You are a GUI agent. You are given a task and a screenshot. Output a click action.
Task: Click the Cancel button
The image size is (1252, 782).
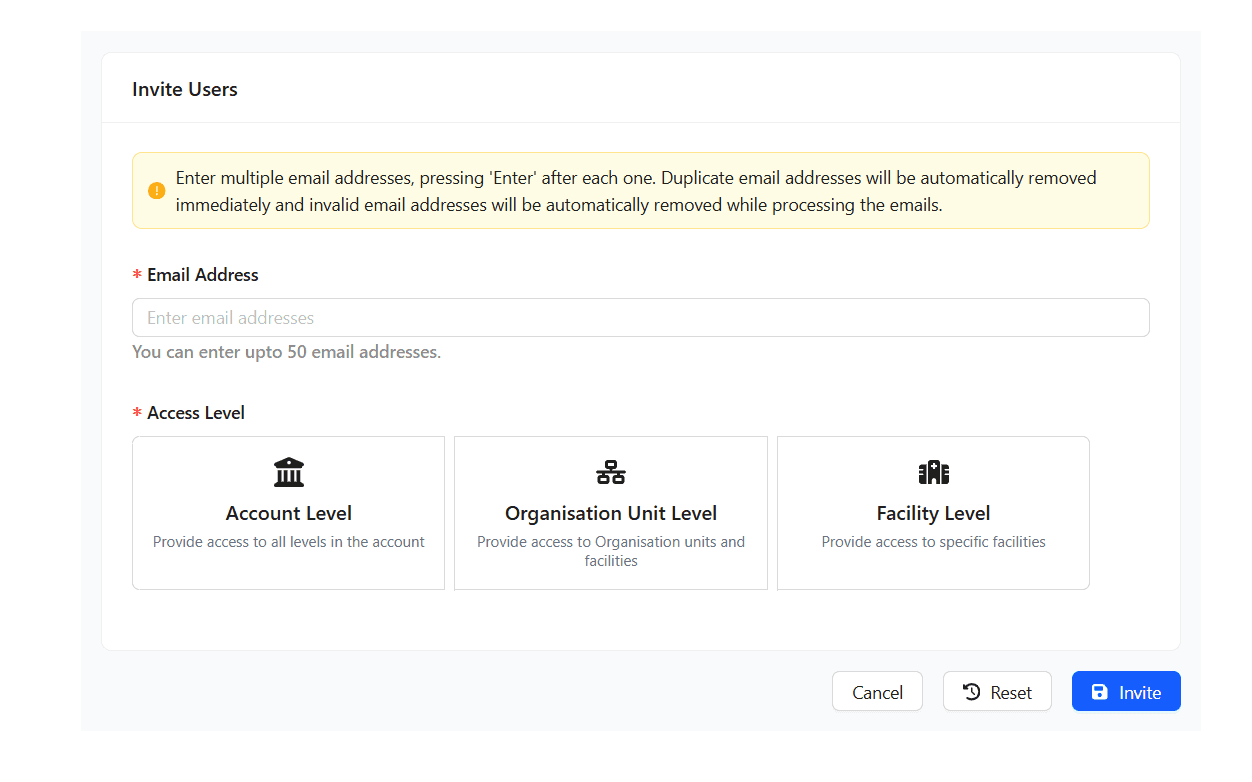tap(877, 691)
